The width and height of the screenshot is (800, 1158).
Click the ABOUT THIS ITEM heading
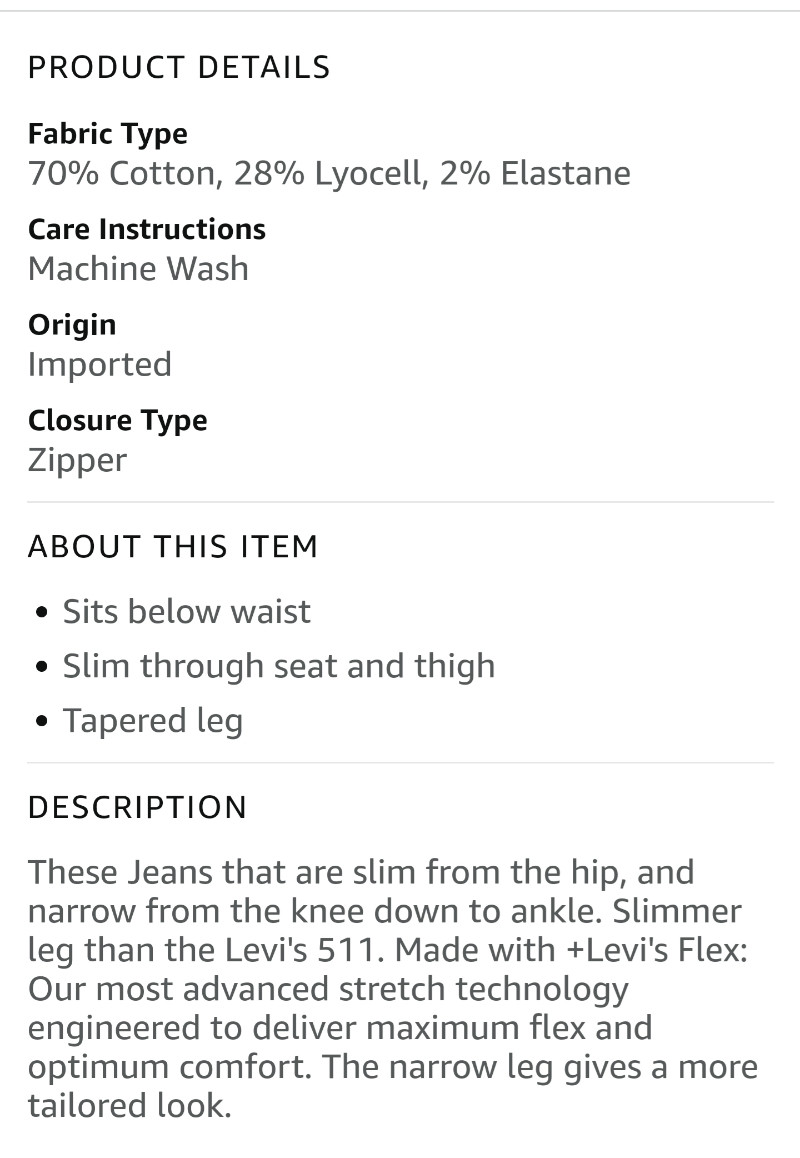[173, 547]
